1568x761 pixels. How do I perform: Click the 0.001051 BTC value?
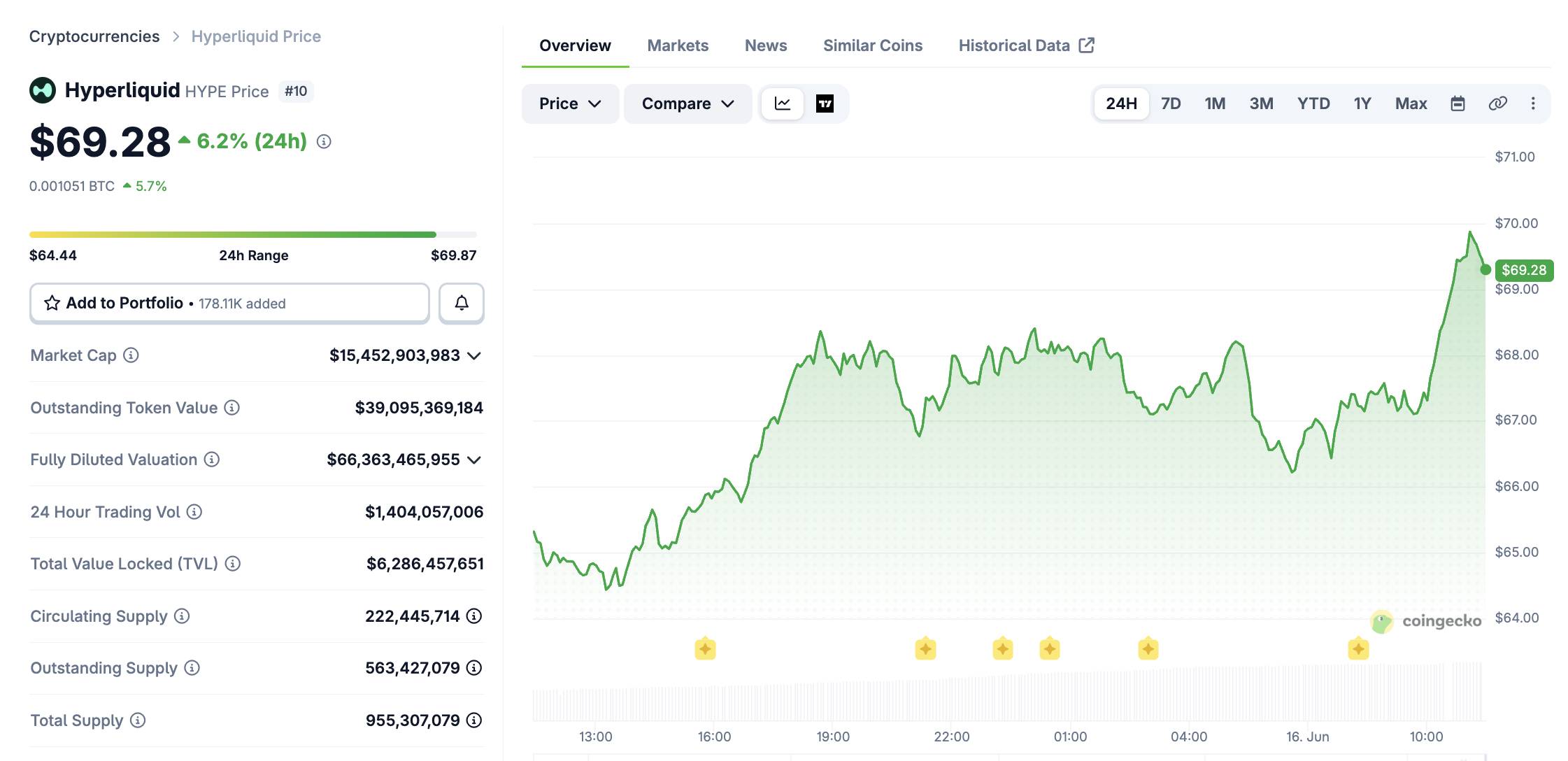tap(72, 186)
